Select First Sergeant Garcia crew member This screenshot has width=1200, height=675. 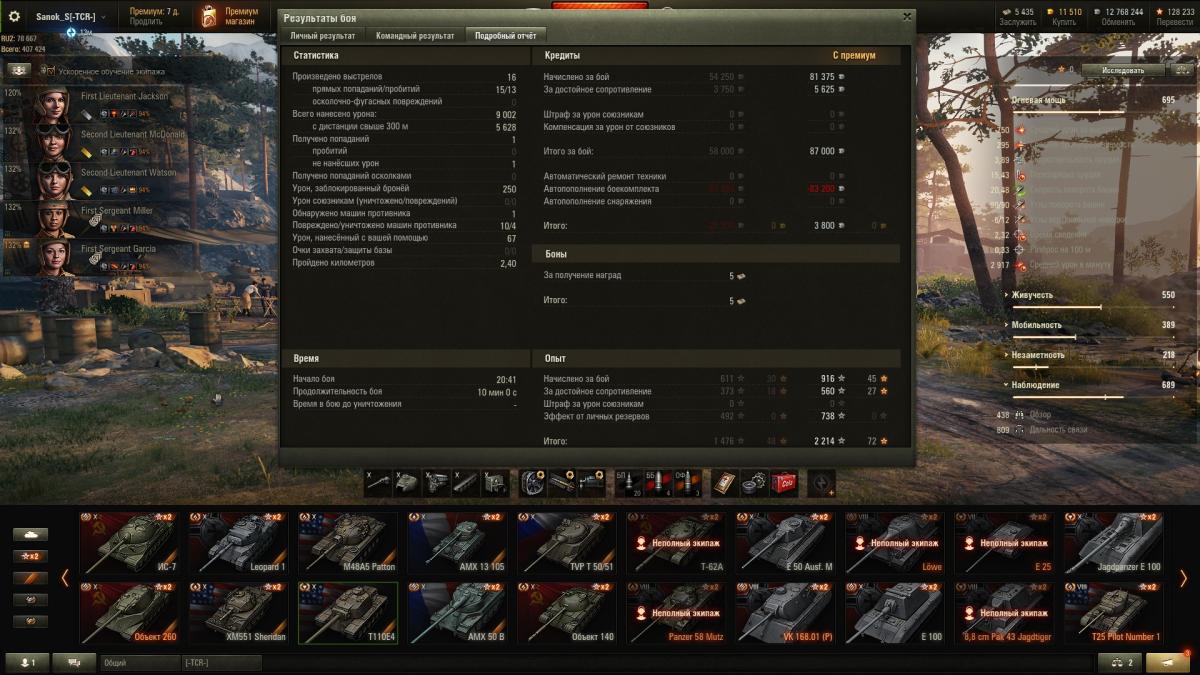point(95,258)
